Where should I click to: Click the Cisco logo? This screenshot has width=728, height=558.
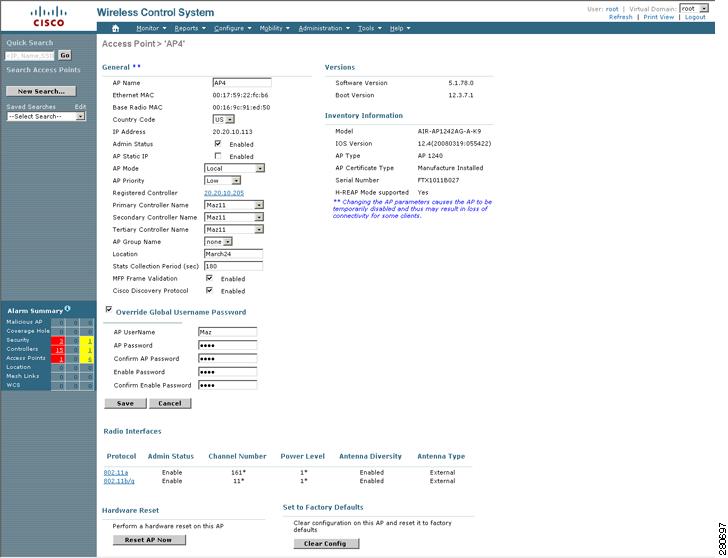click(49, 16)
